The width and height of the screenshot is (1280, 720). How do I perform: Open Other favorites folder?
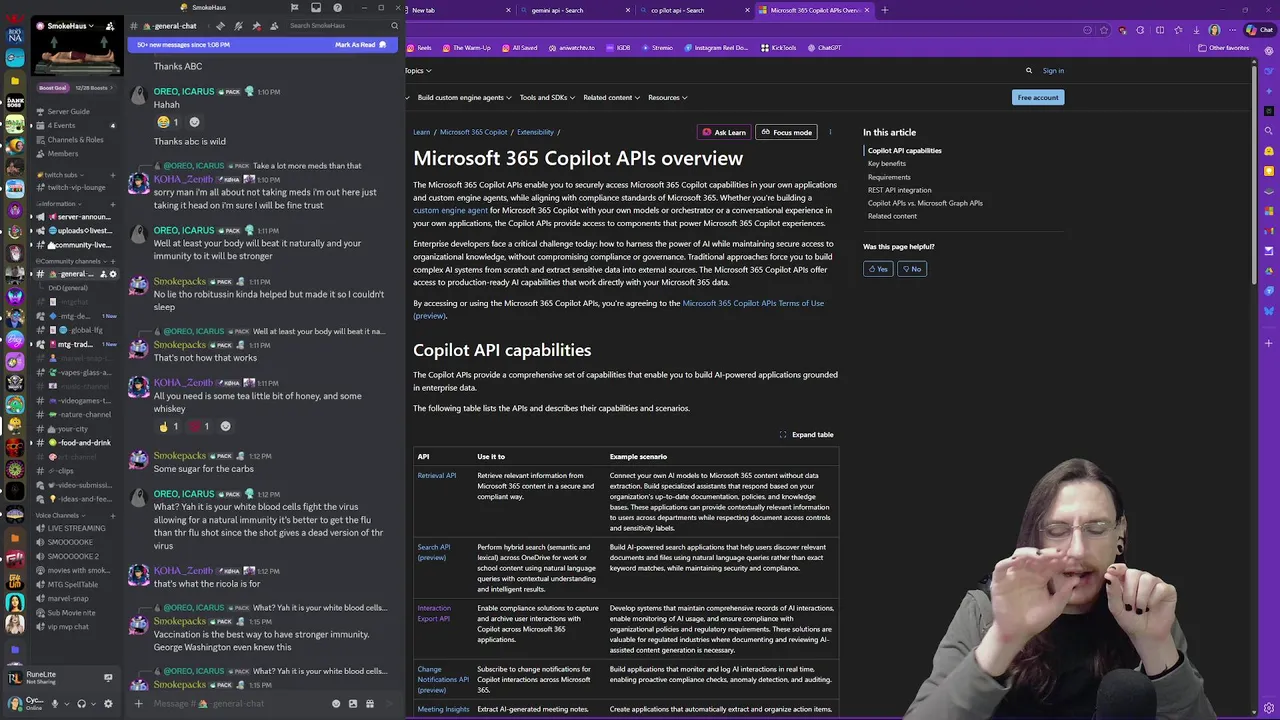pyautogui.click(x=1223, y=48)
